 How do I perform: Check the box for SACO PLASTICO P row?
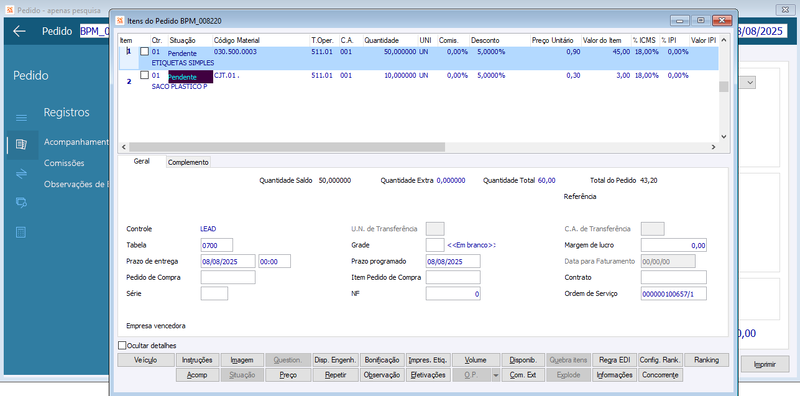click(x=145, y=75)
